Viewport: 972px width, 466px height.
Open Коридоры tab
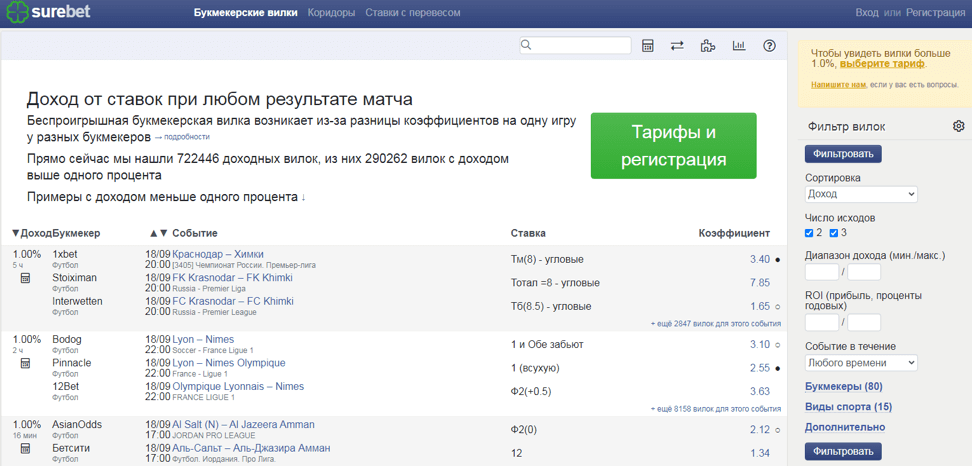pyautogui.click(x=331, y=12)
